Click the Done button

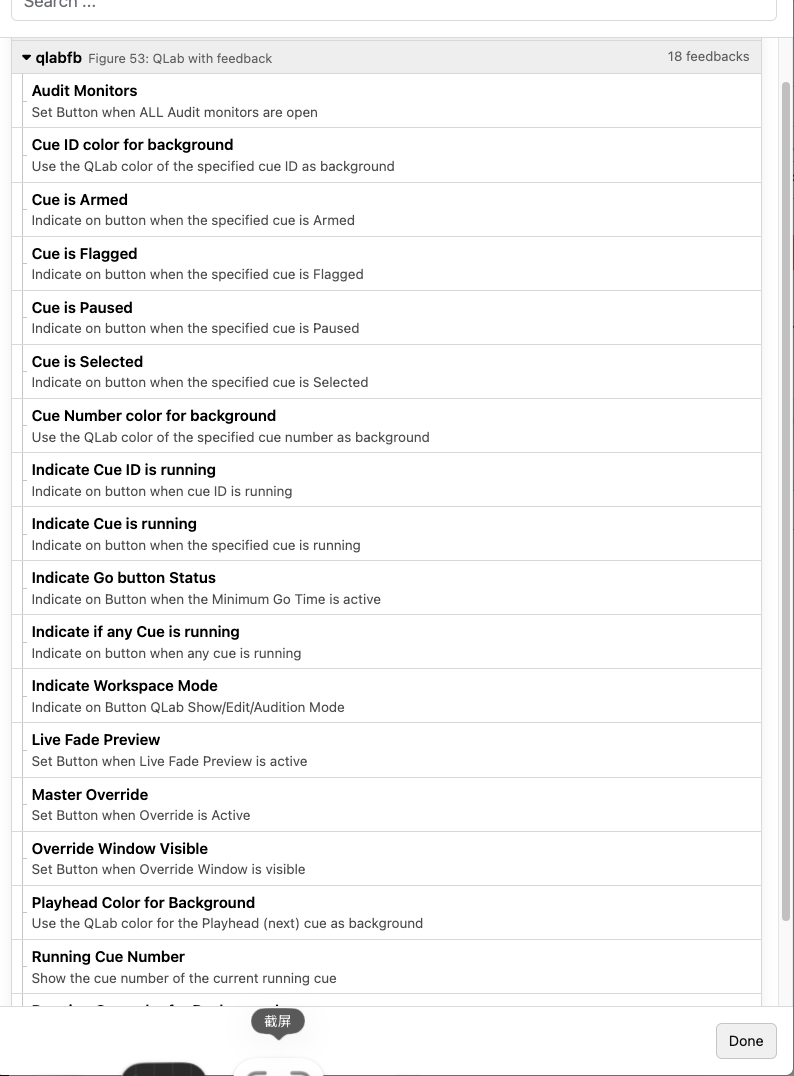coord(746,1041)
